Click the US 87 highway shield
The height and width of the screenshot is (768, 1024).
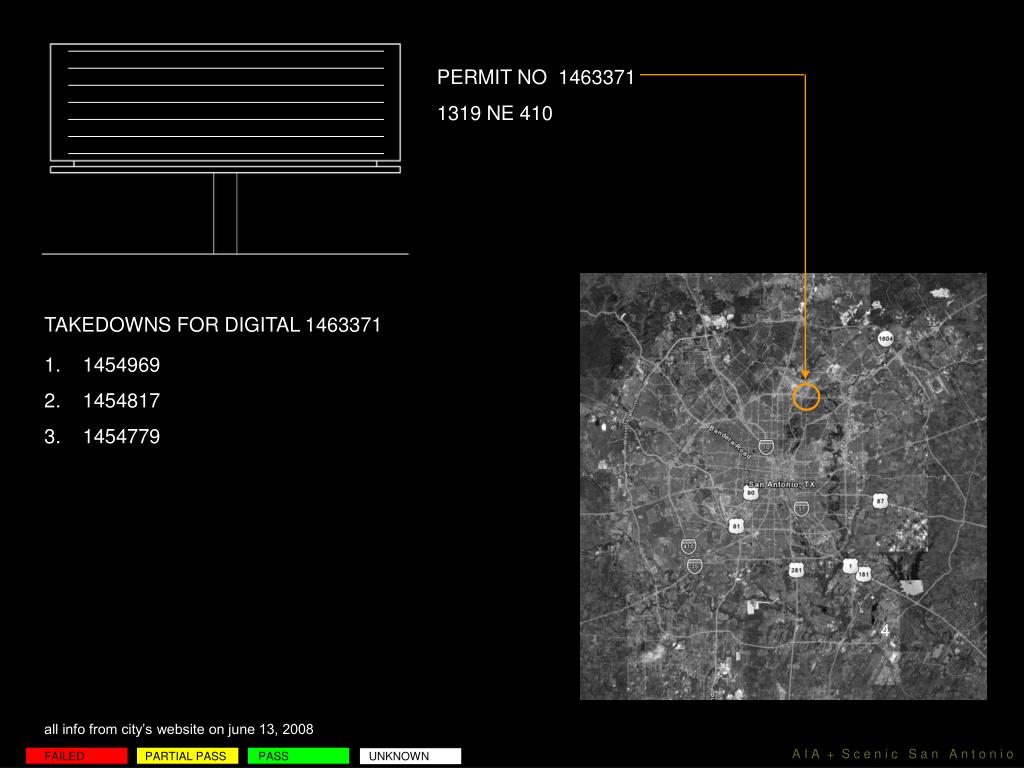tap(880, 501)
